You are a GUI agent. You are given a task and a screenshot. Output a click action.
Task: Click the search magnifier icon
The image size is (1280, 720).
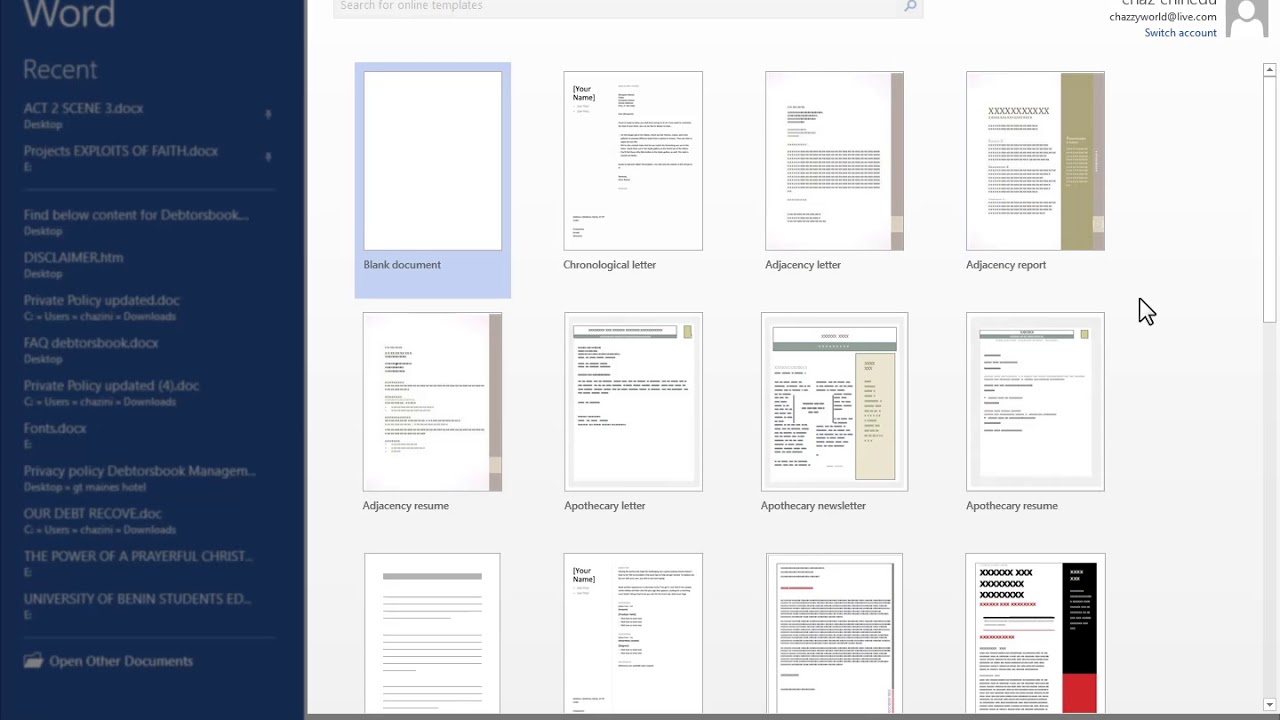pos(910,6)
